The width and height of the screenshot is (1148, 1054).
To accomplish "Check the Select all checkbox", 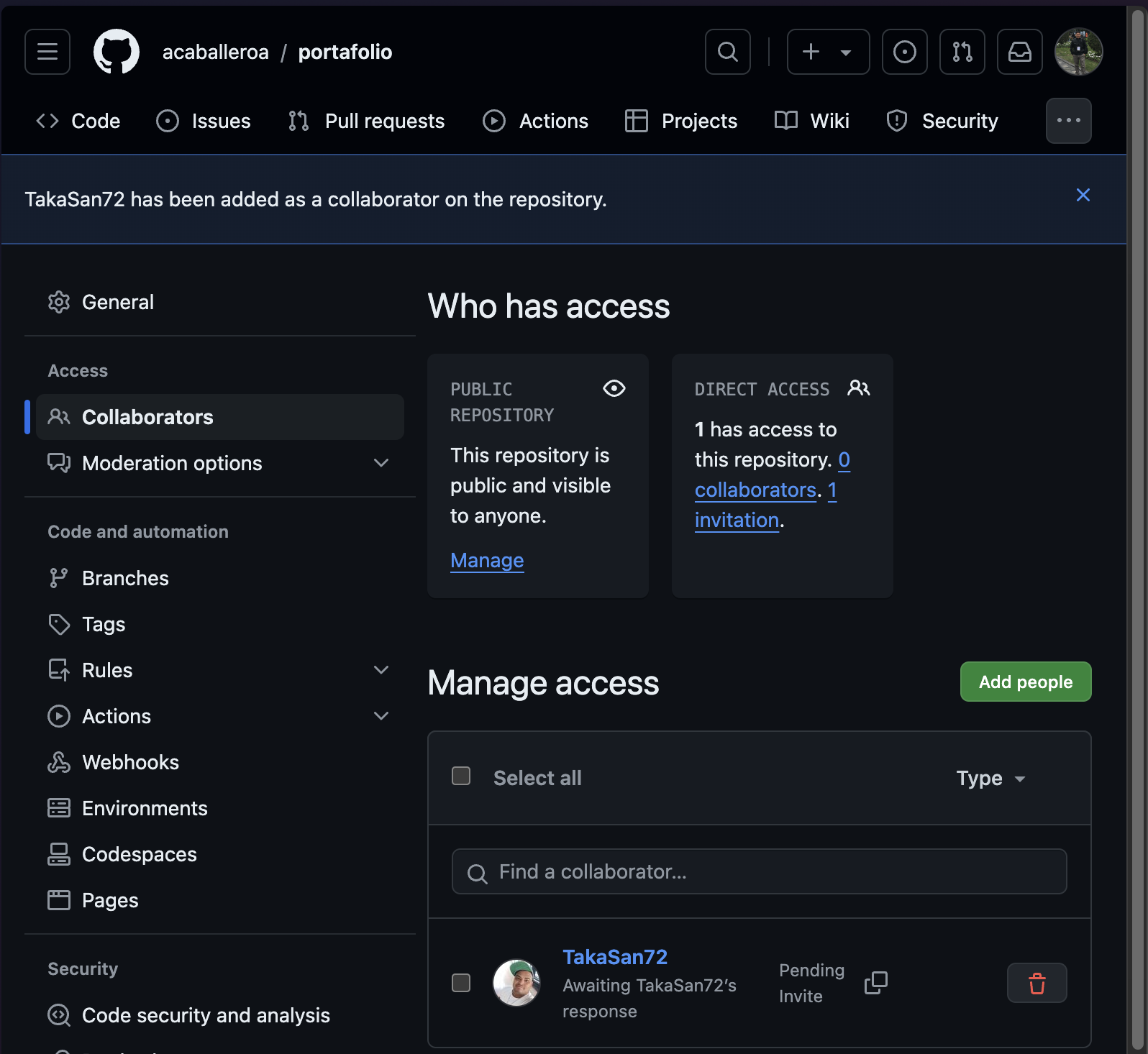I will 461,776.
